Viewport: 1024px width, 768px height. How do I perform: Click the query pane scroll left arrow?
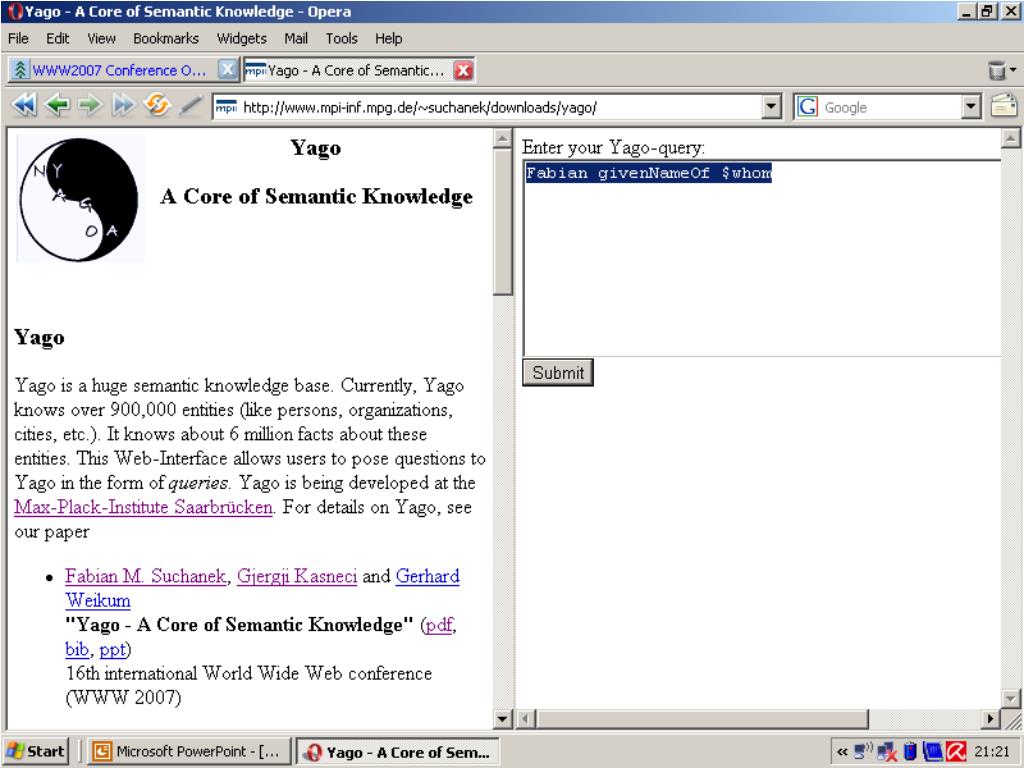pos(525,719)
